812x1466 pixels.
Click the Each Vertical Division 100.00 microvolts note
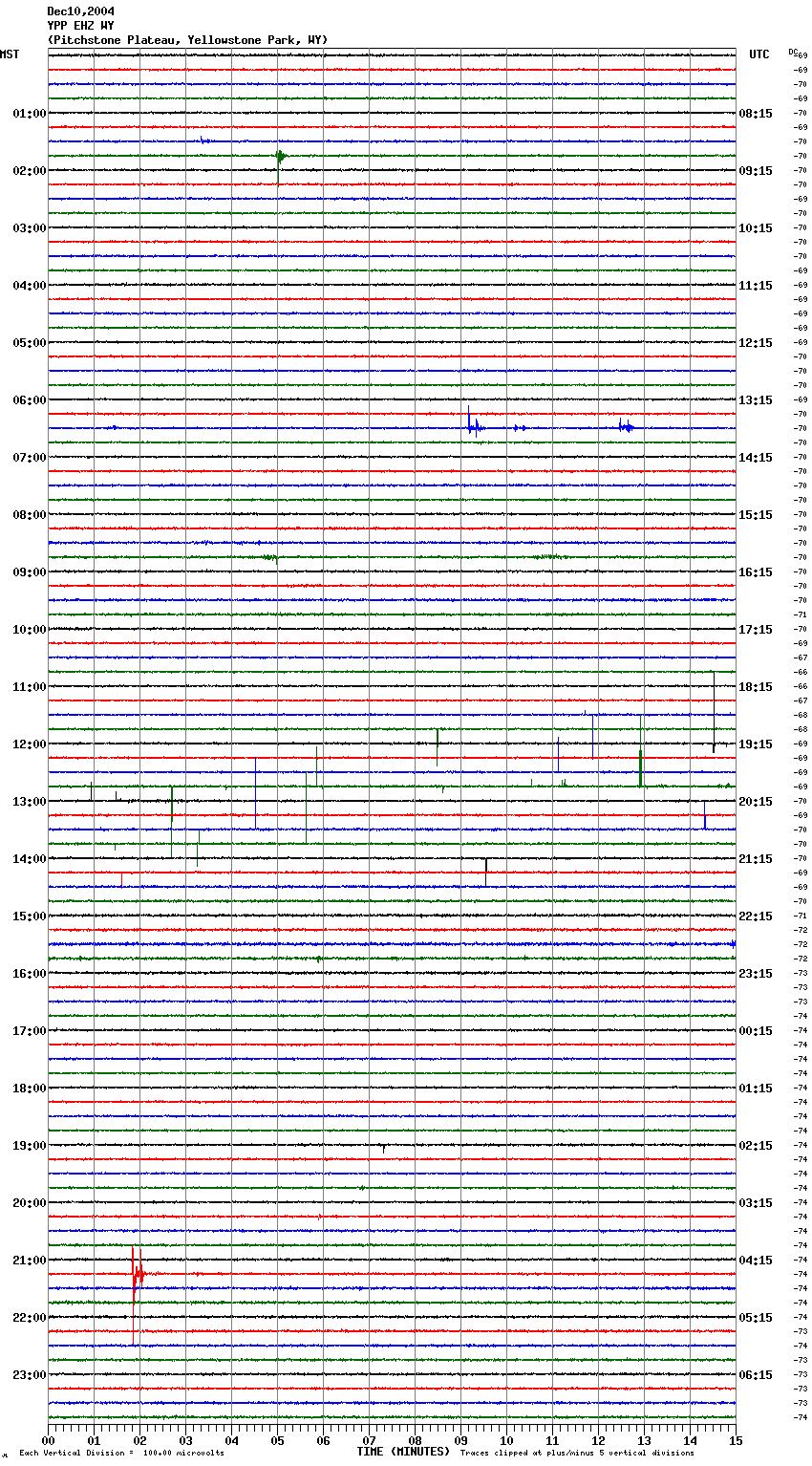pos(121,1454)
